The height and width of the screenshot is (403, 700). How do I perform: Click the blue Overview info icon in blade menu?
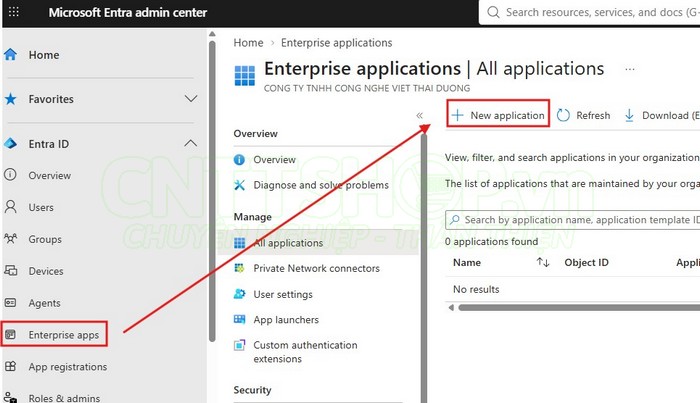[x=239, y=159]
